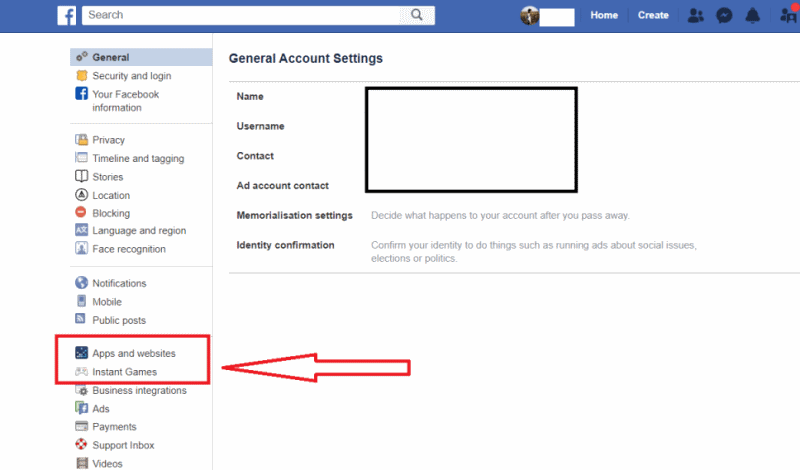
Task: Open Support Inbox label
Action: click(x=123, y=445)
